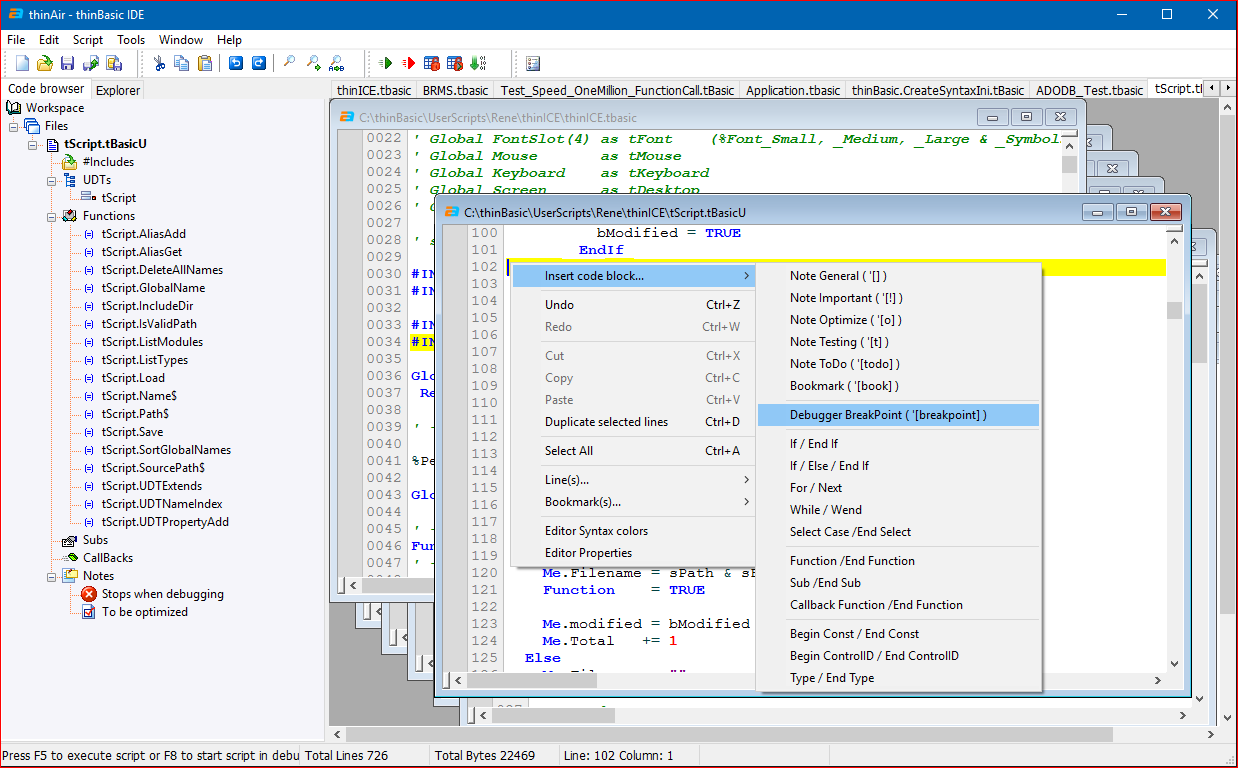Click the Cut scissors toolbar icon
Viewport: 1238px width, 768px height.
pyautogui.click(x=159, y=64)
